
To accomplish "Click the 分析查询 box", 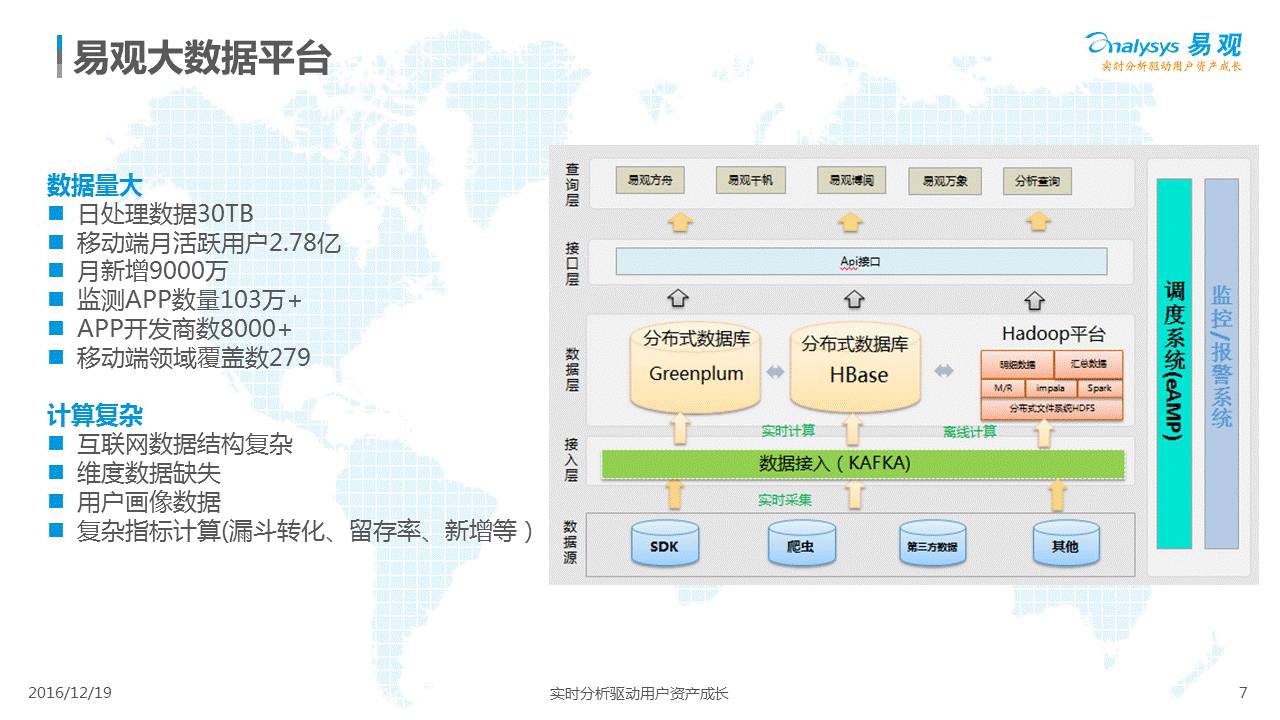I will pos(1037,181).
